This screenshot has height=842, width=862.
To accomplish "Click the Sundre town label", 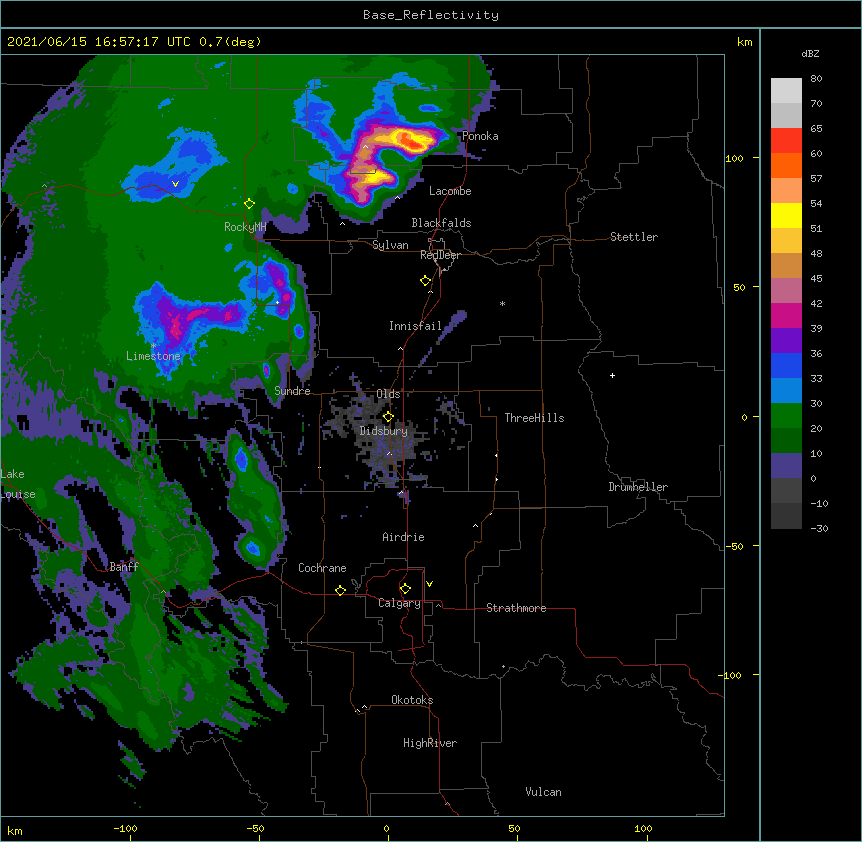I will (x=292, y=391).
